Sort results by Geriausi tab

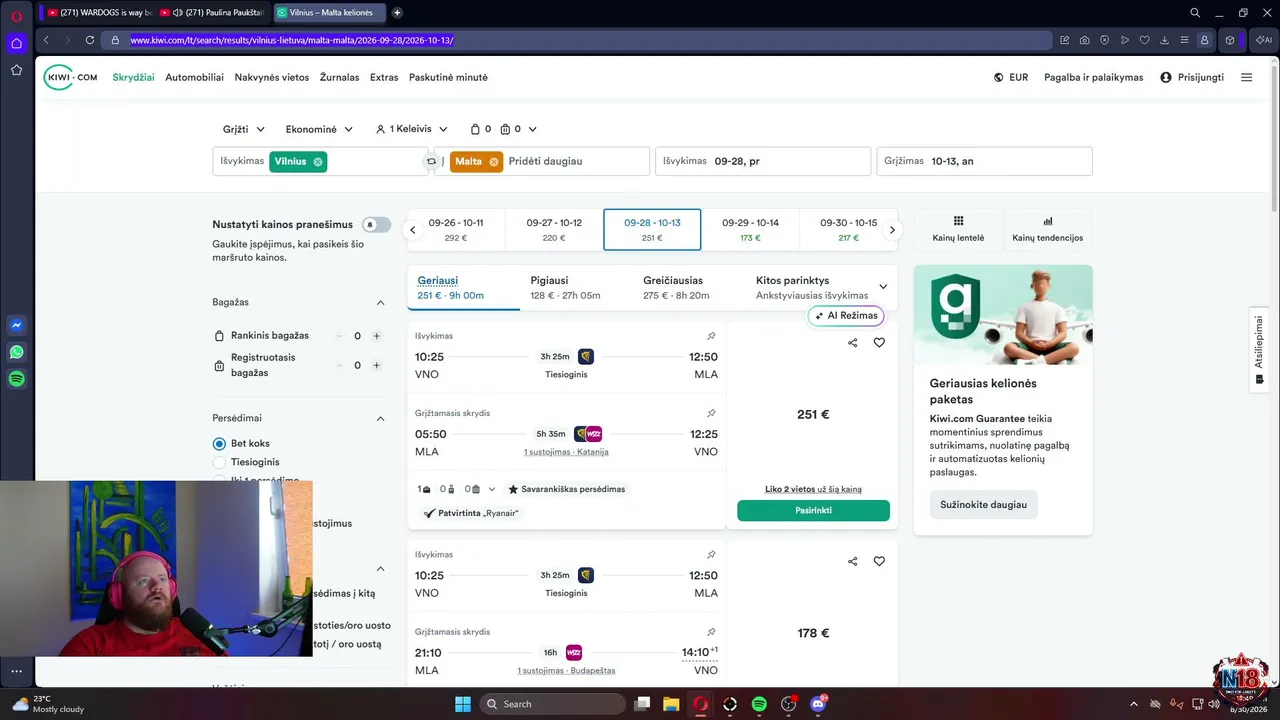coord(463,288)
